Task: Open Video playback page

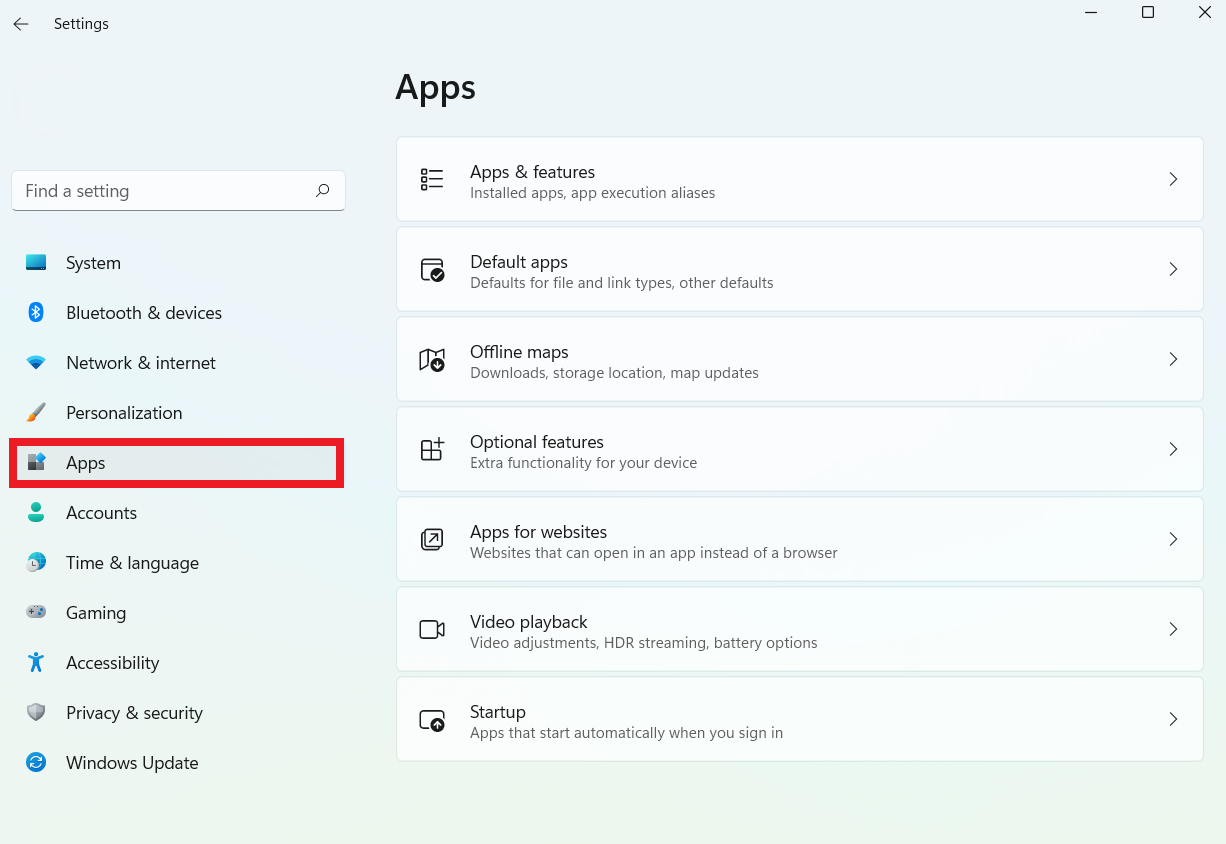Action: tap(800, 629)
